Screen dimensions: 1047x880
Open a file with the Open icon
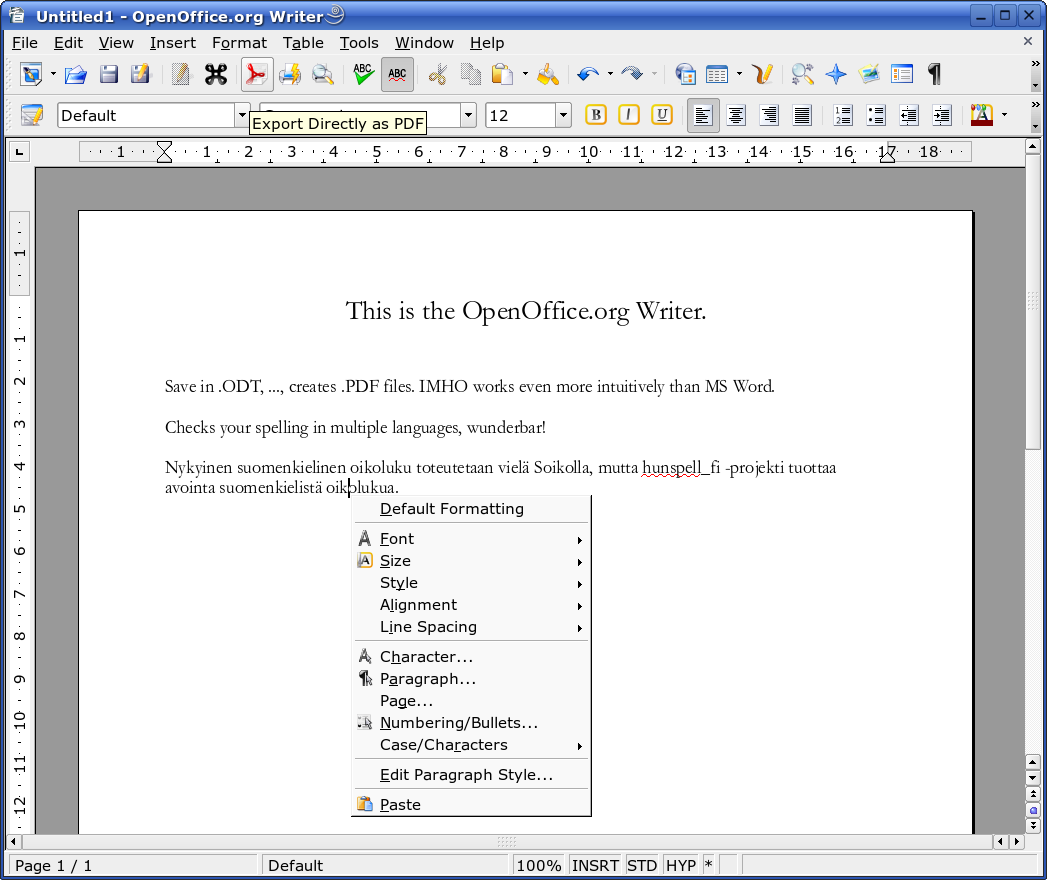[x=75, y=74]
